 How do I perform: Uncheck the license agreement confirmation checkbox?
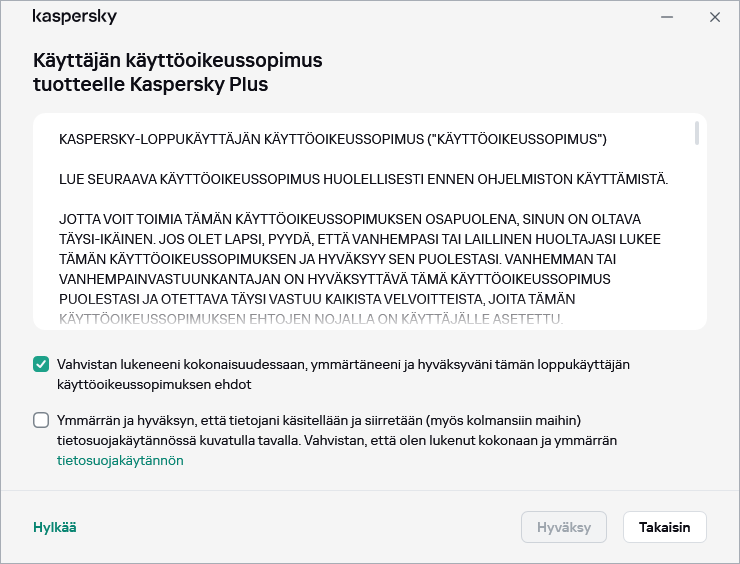(x=41, y=364)
